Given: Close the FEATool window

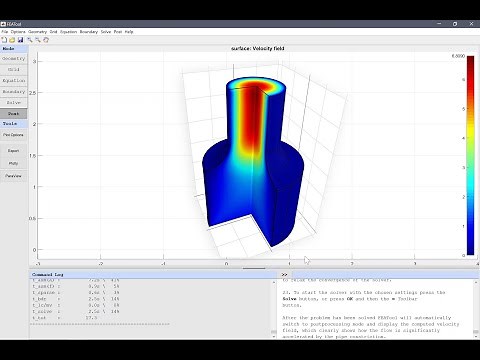Looking at the screenshot, I should [x=471, y=24].
